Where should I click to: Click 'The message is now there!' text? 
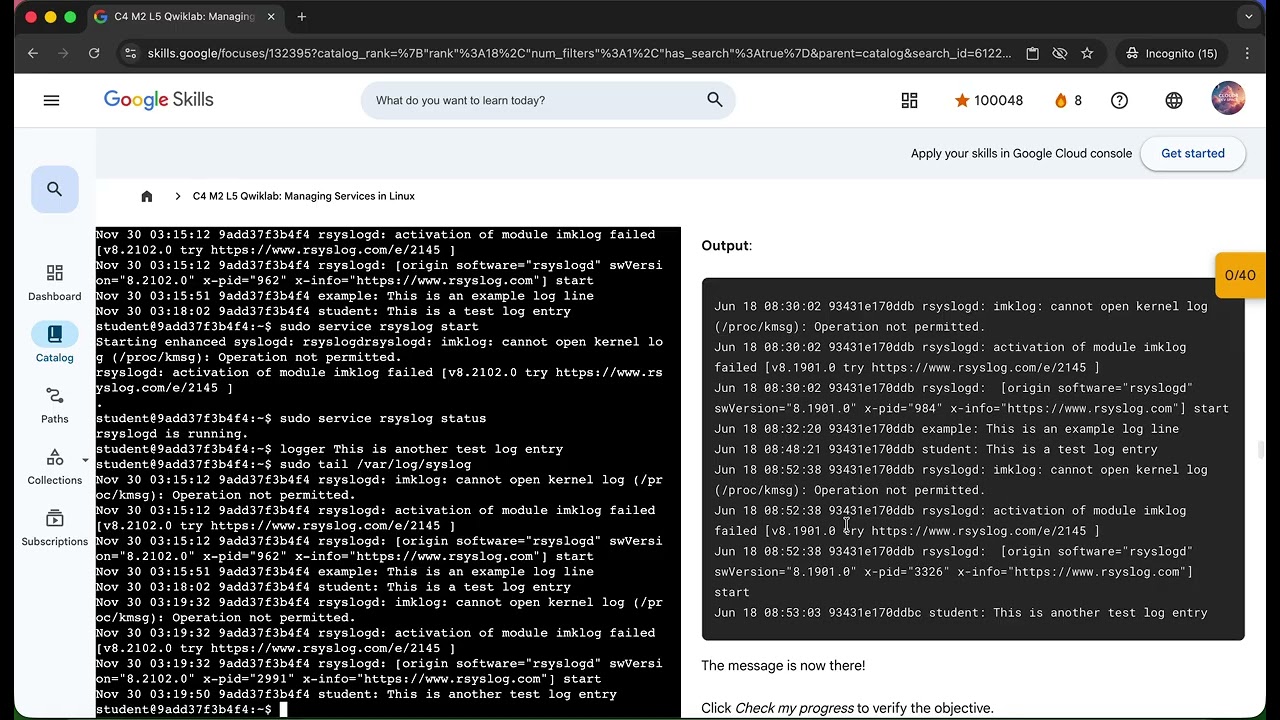coord(783,665)
